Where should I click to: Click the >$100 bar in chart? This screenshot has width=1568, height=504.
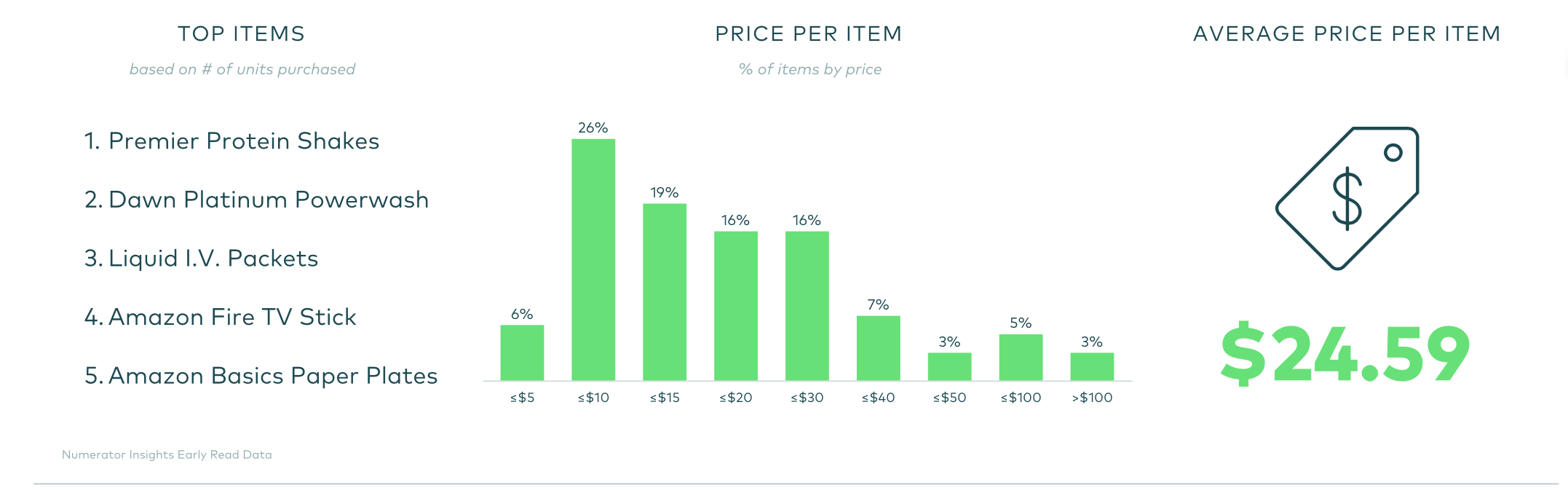(x=1092, y=366)
